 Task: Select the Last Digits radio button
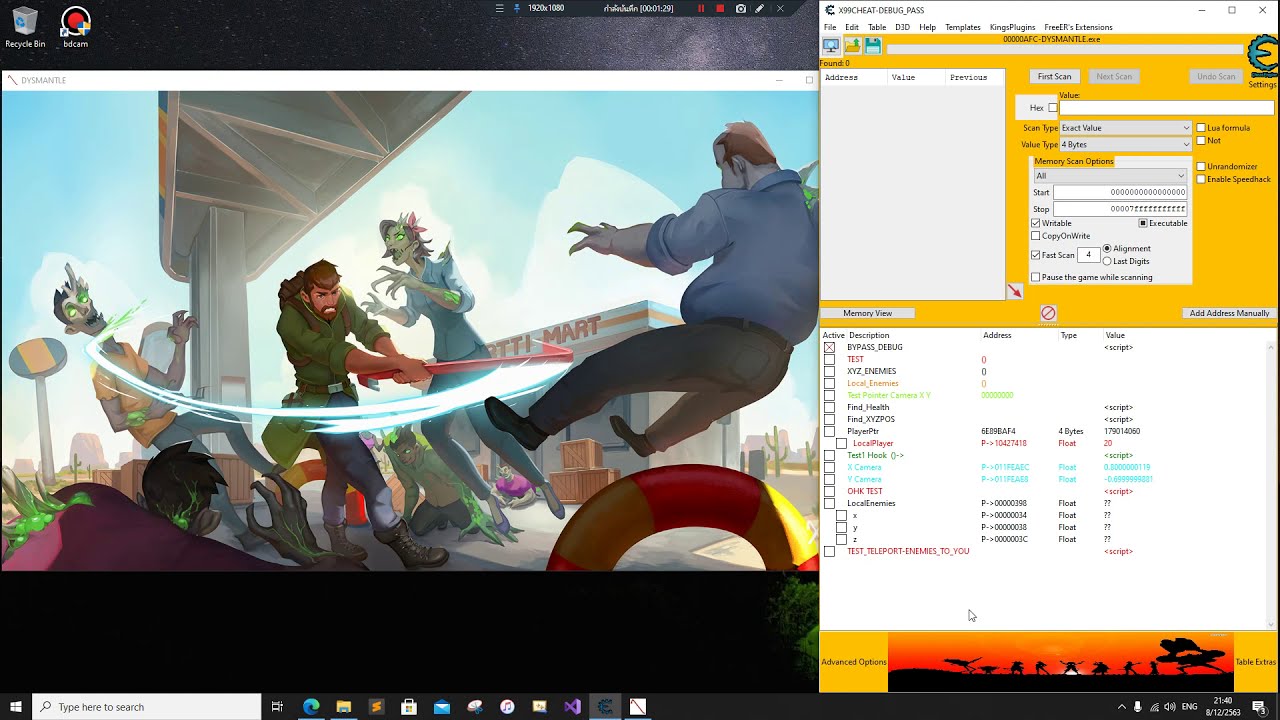1107,261
